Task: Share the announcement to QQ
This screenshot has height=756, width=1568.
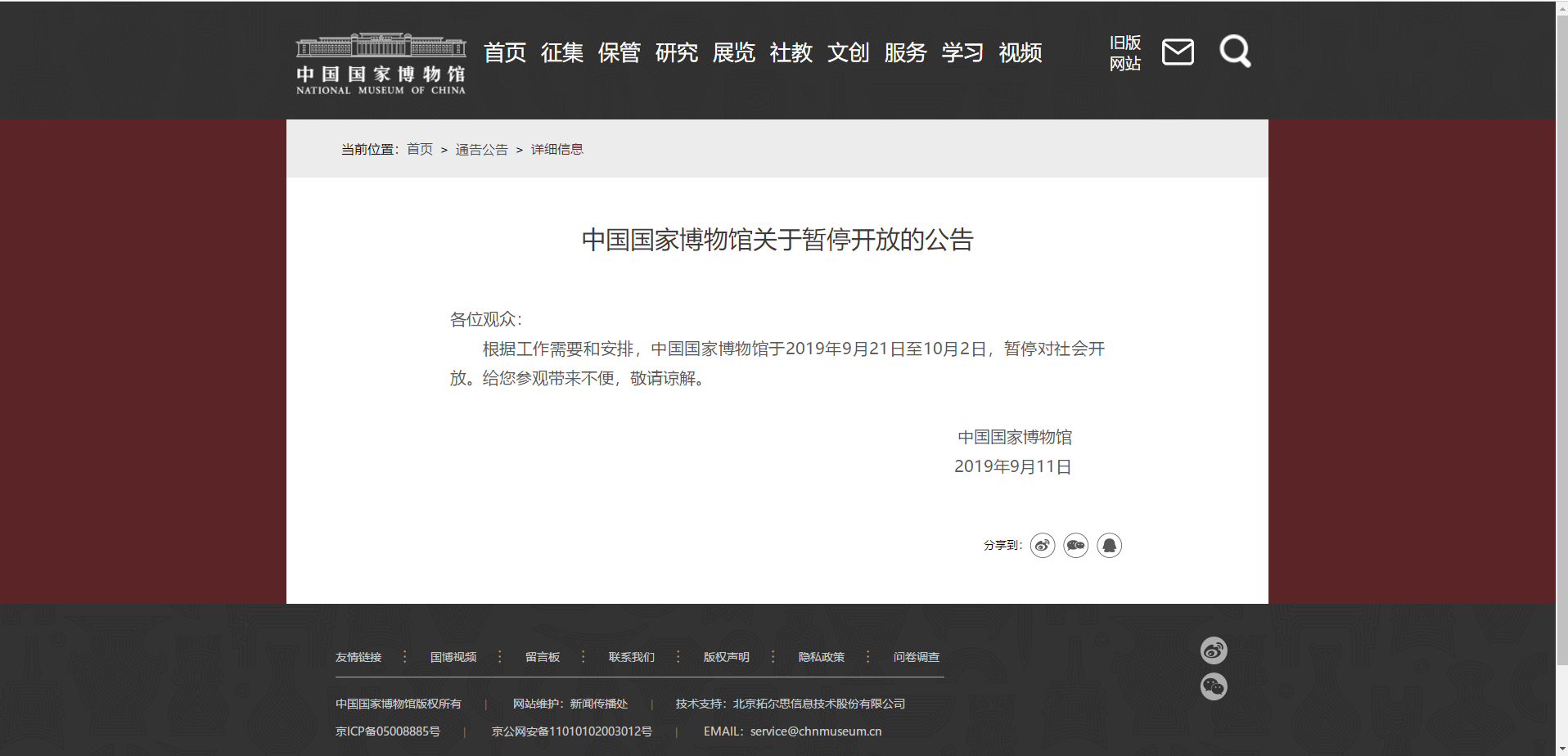Action: [x=1109, y=546]
